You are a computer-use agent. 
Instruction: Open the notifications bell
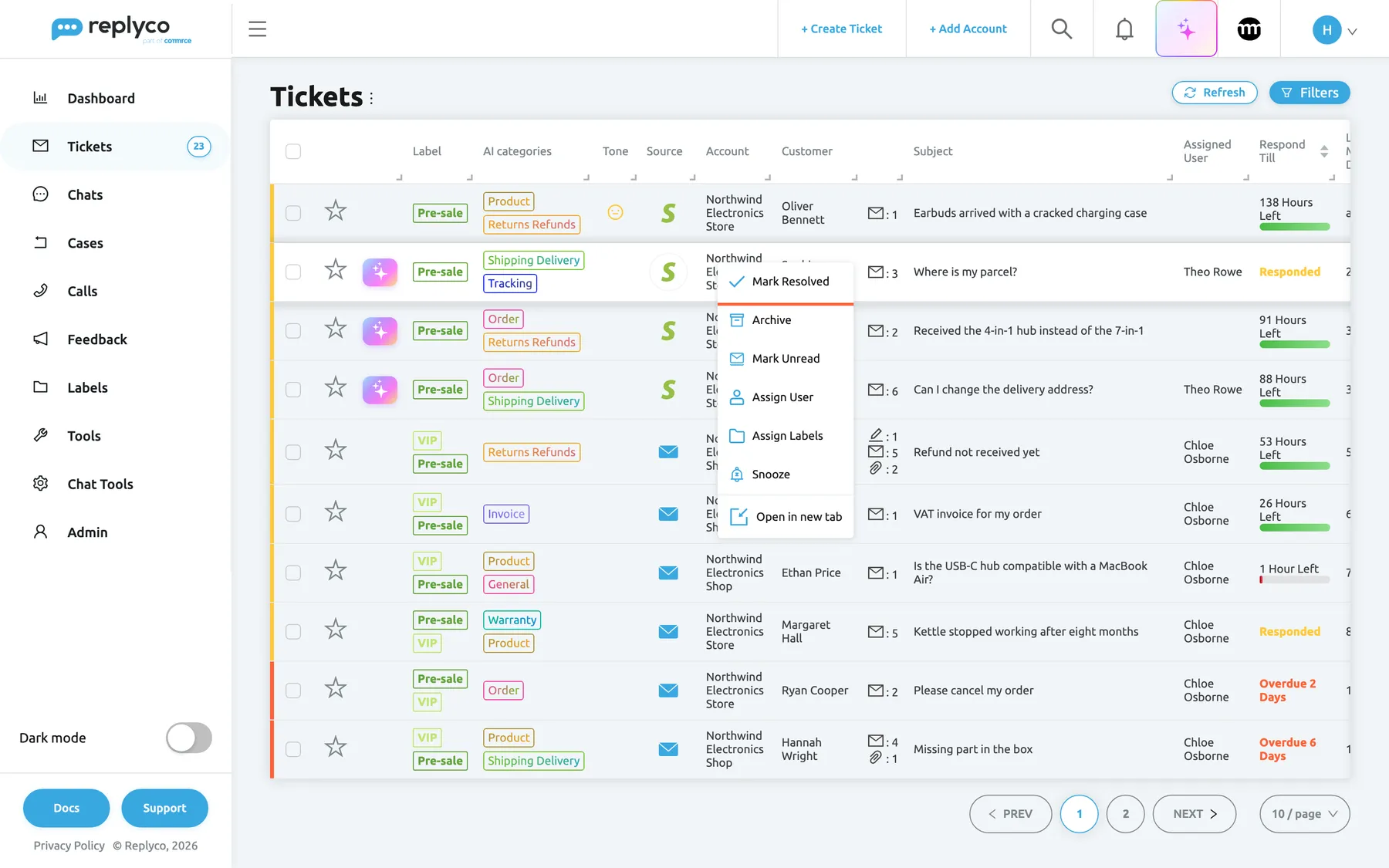tap(1124, 29)
